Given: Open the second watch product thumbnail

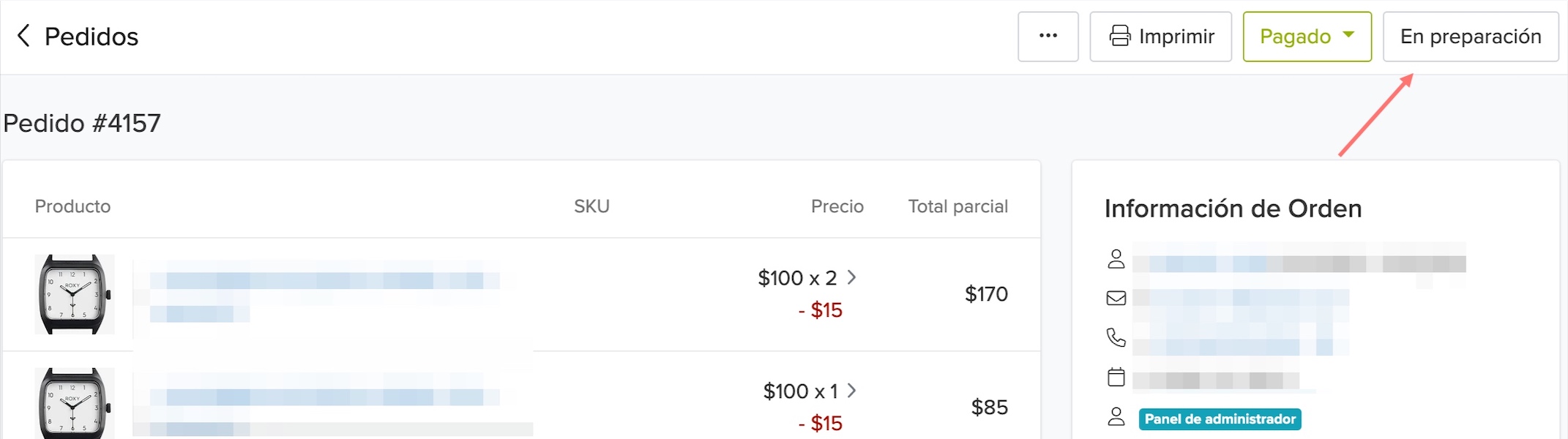Looking at the screenshot, I should pos(74,404).
